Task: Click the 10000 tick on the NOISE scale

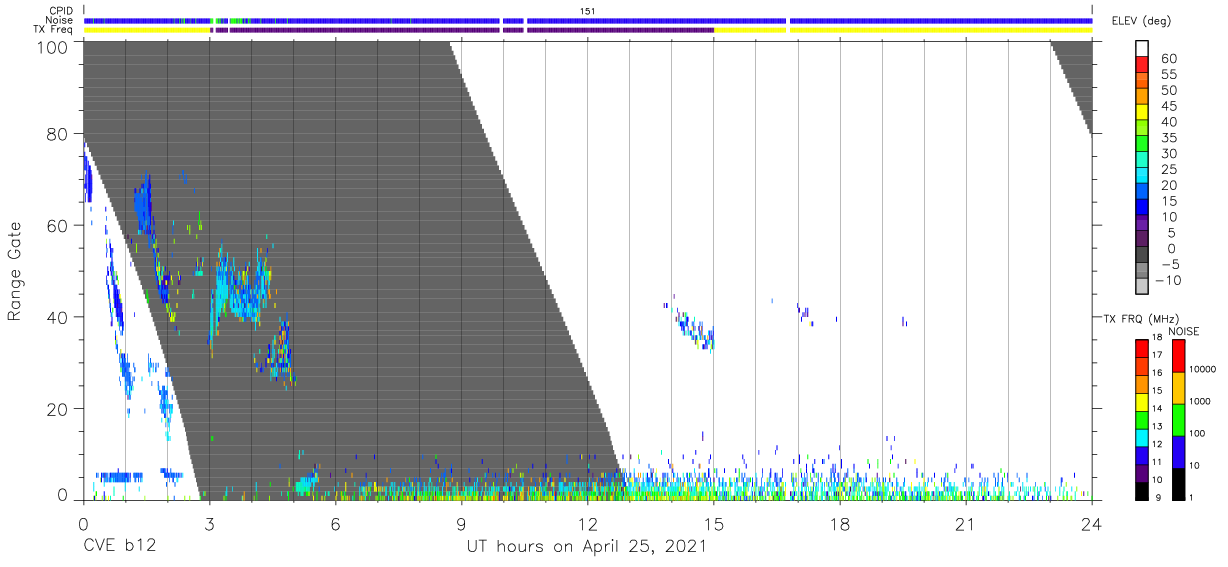Action: tap(1200, 369)
